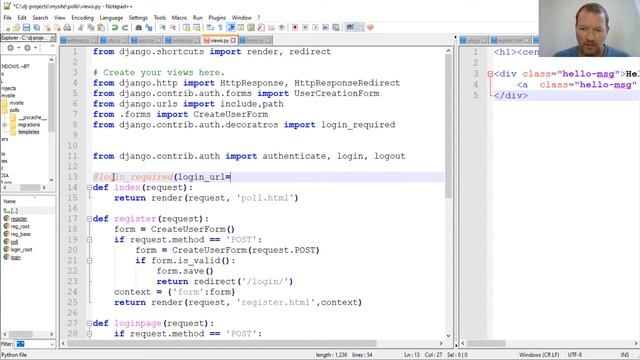Collapse the fold at def register line
Viewport: 640px width, 360px height.
(x=89, y=219)
